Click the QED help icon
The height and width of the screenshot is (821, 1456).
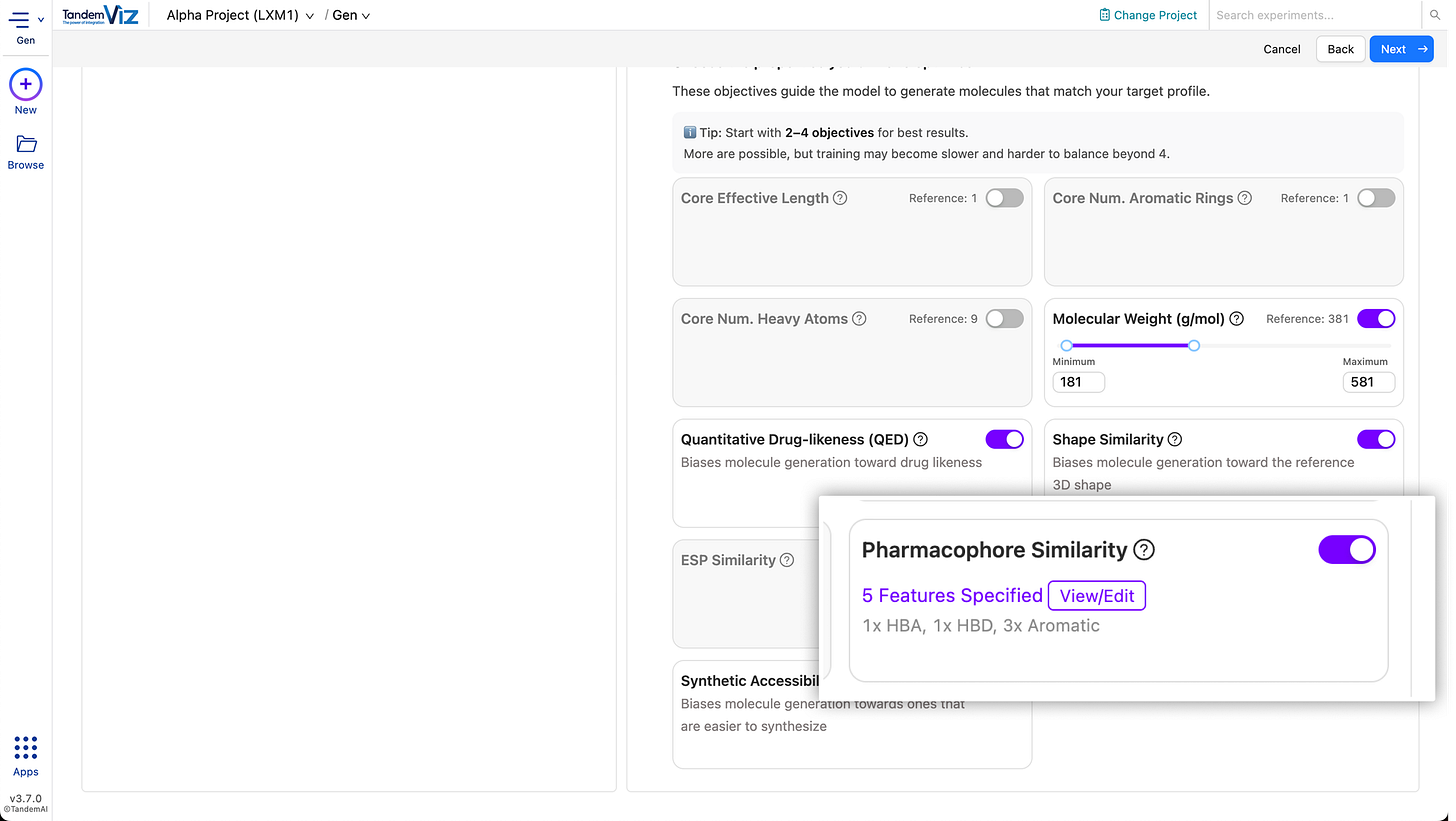(x=921, y=439)
